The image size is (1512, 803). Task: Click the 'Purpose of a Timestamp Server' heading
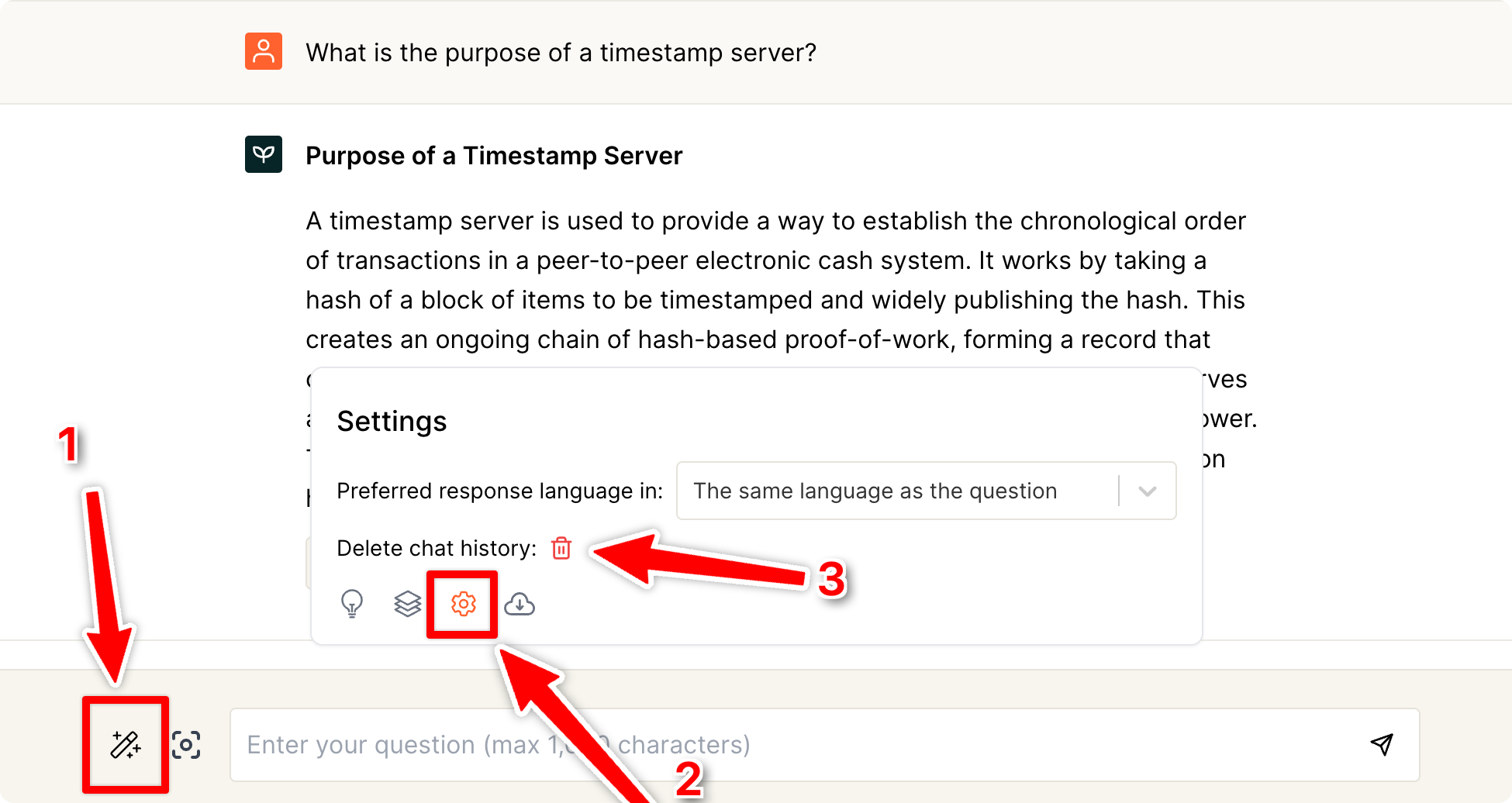[494, 156]
